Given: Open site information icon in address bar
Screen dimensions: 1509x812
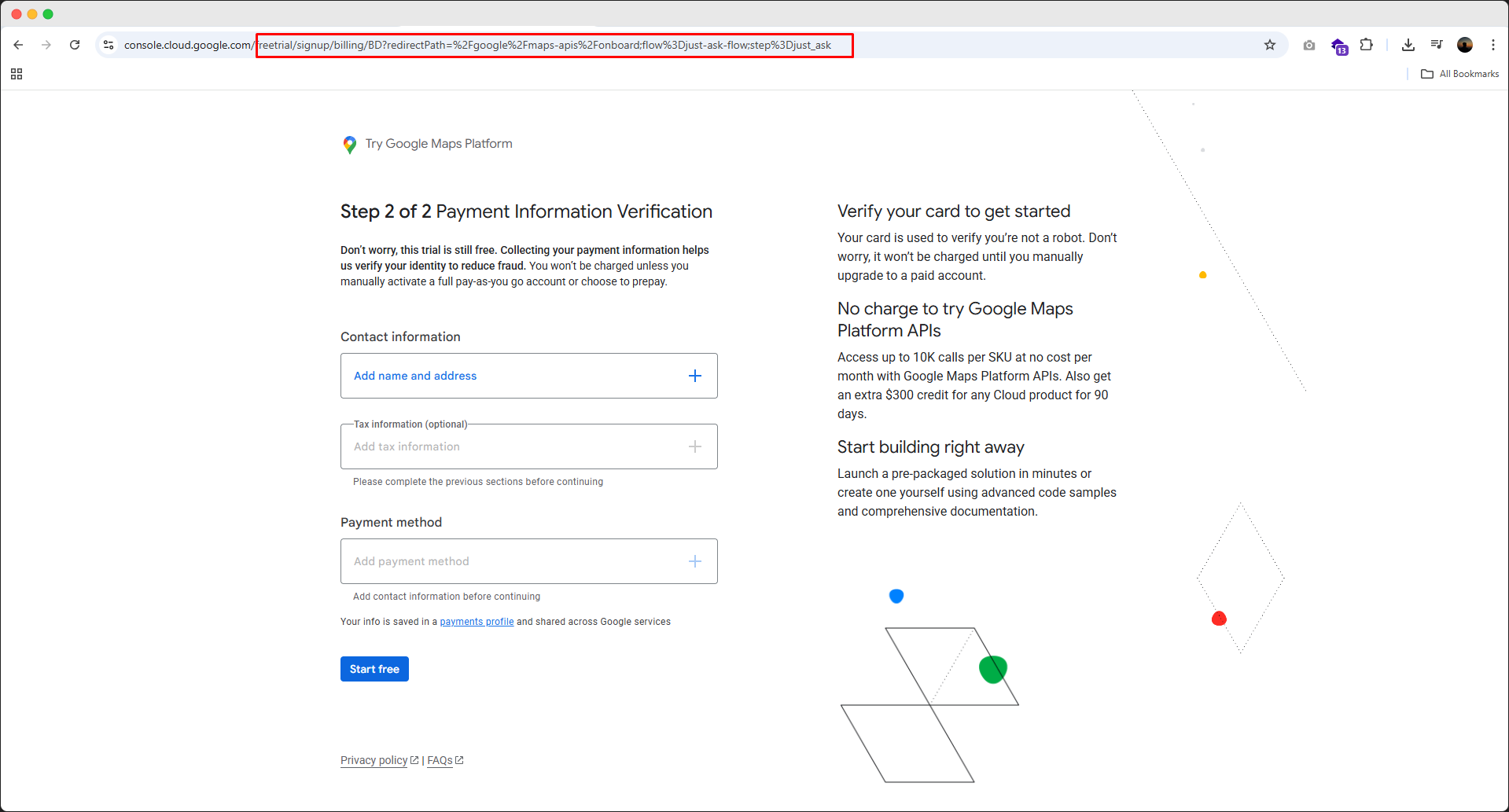Looking at the screenshot, I should click(x=109, y=45).
